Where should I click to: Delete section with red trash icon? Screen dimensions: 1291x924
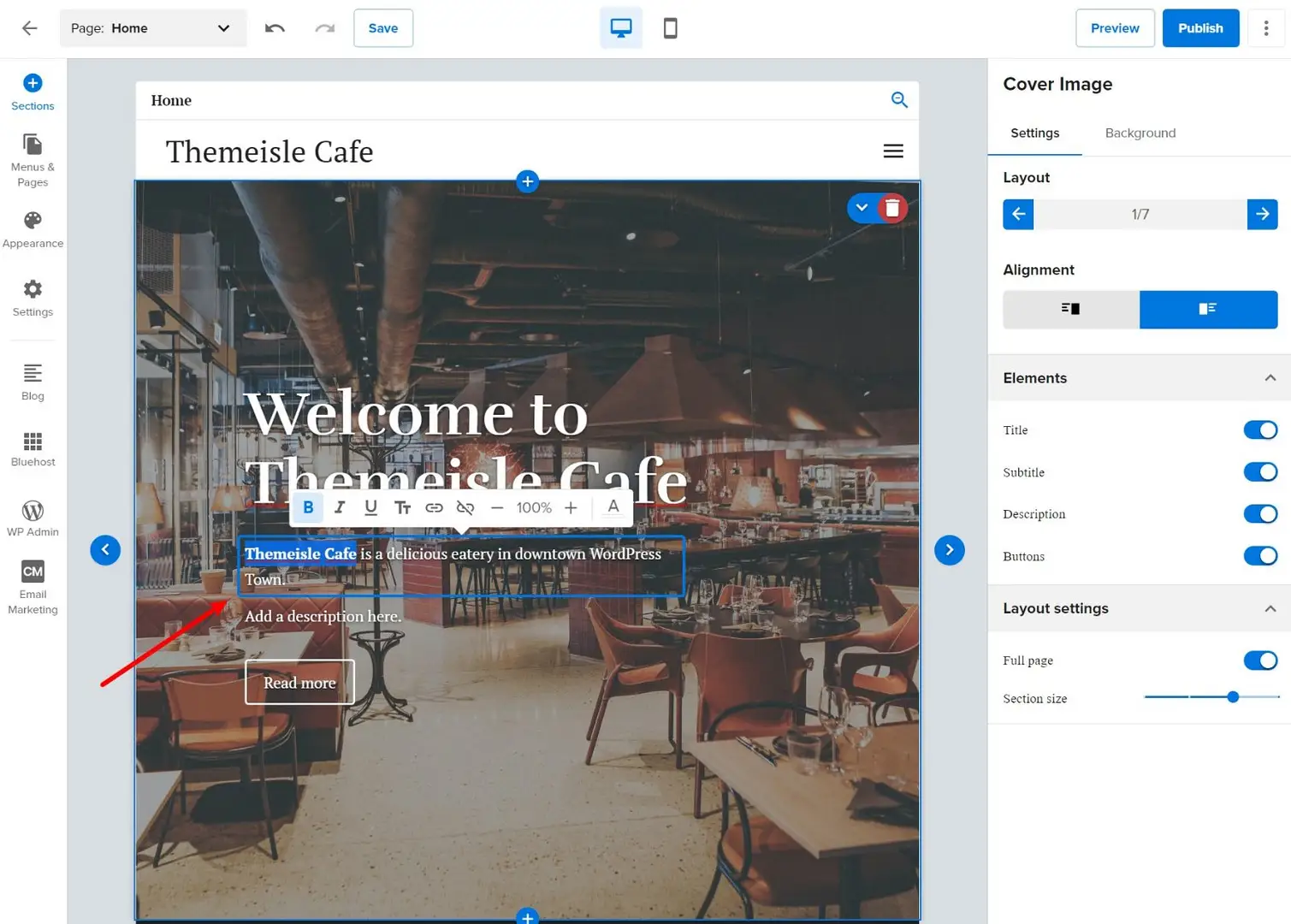tap(892, 208)
